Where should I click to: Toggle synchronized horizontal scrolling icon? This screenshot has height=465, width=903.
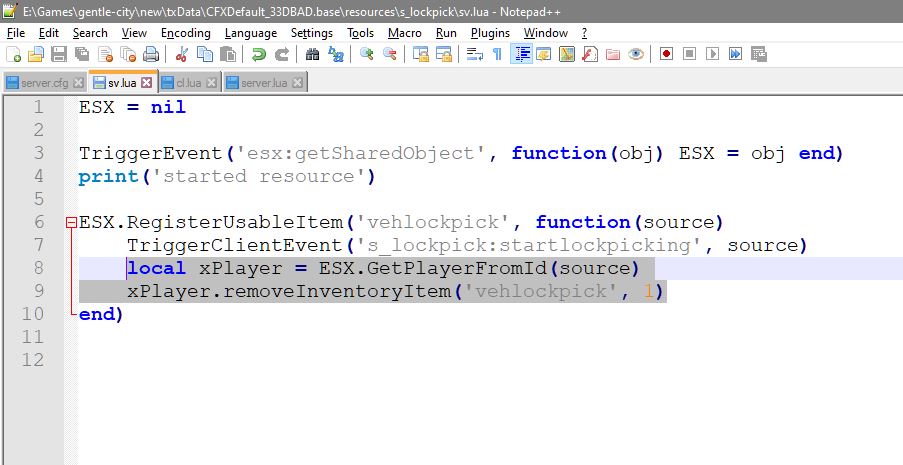tap(444, 55)
